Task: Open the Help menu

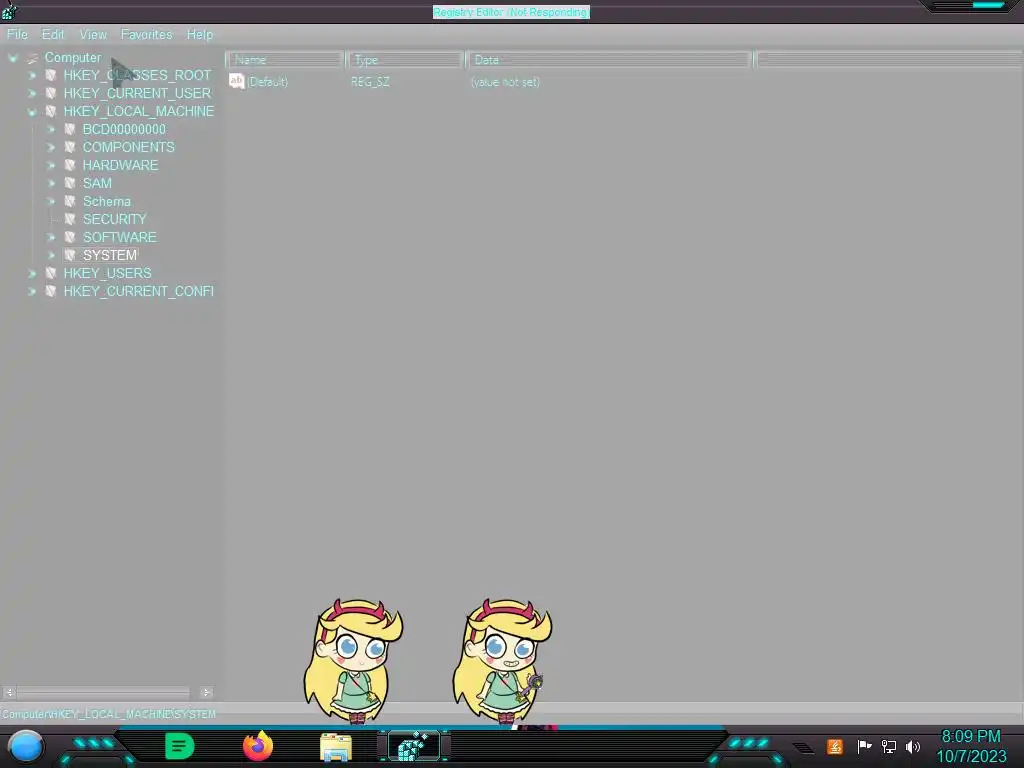Action: pos(200,35)
